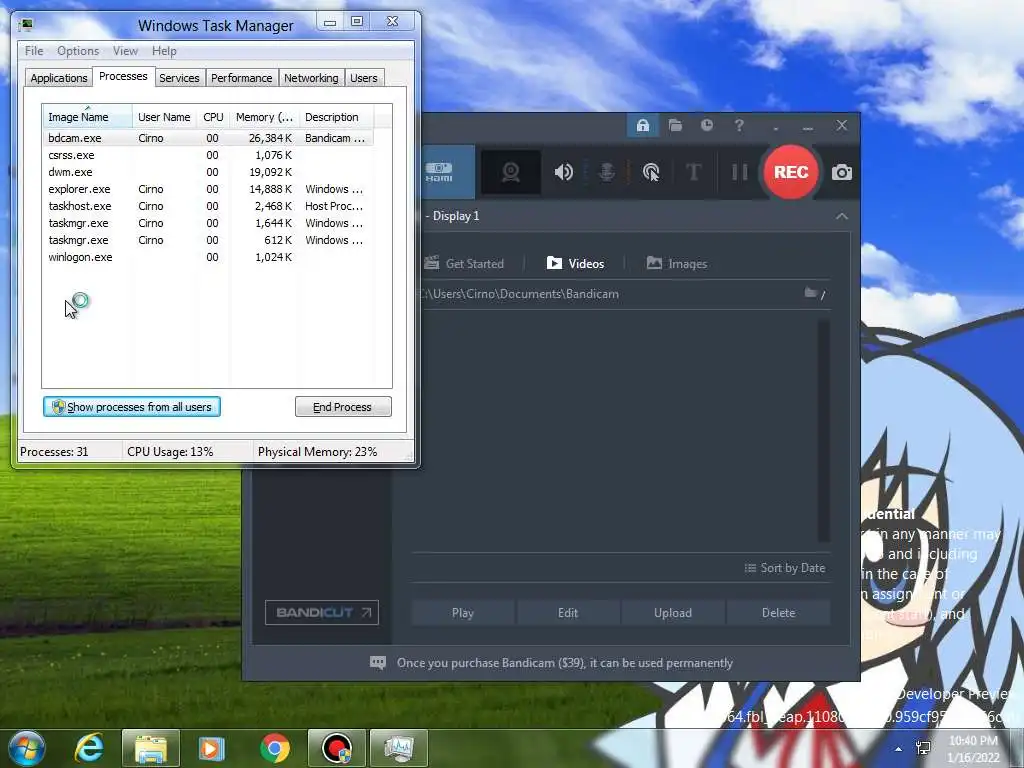Switch to the Get Started tab
Image resolution: width=1024 pixels, height=768 pixels.
[x=465, y=264]
